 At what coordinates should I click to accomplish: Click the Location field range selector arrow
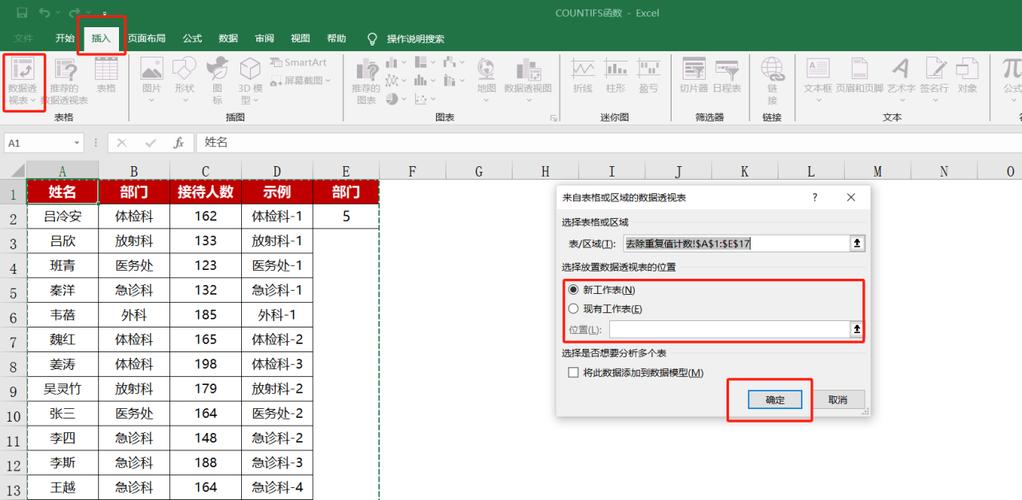(858, 329)
